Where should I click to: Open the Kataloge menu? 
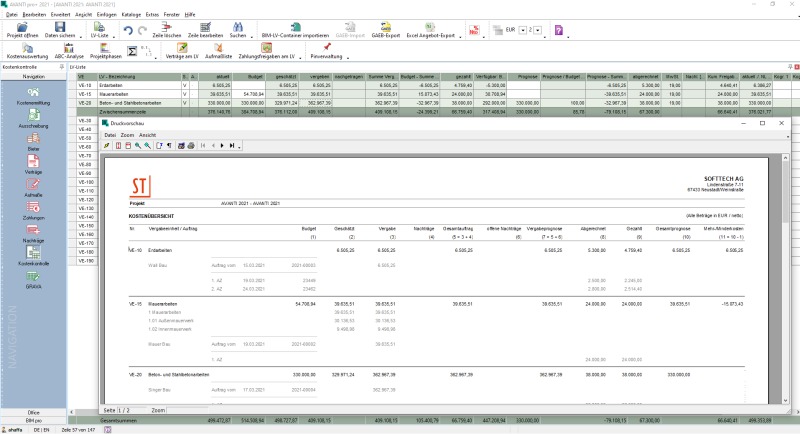tap(131, 15)
